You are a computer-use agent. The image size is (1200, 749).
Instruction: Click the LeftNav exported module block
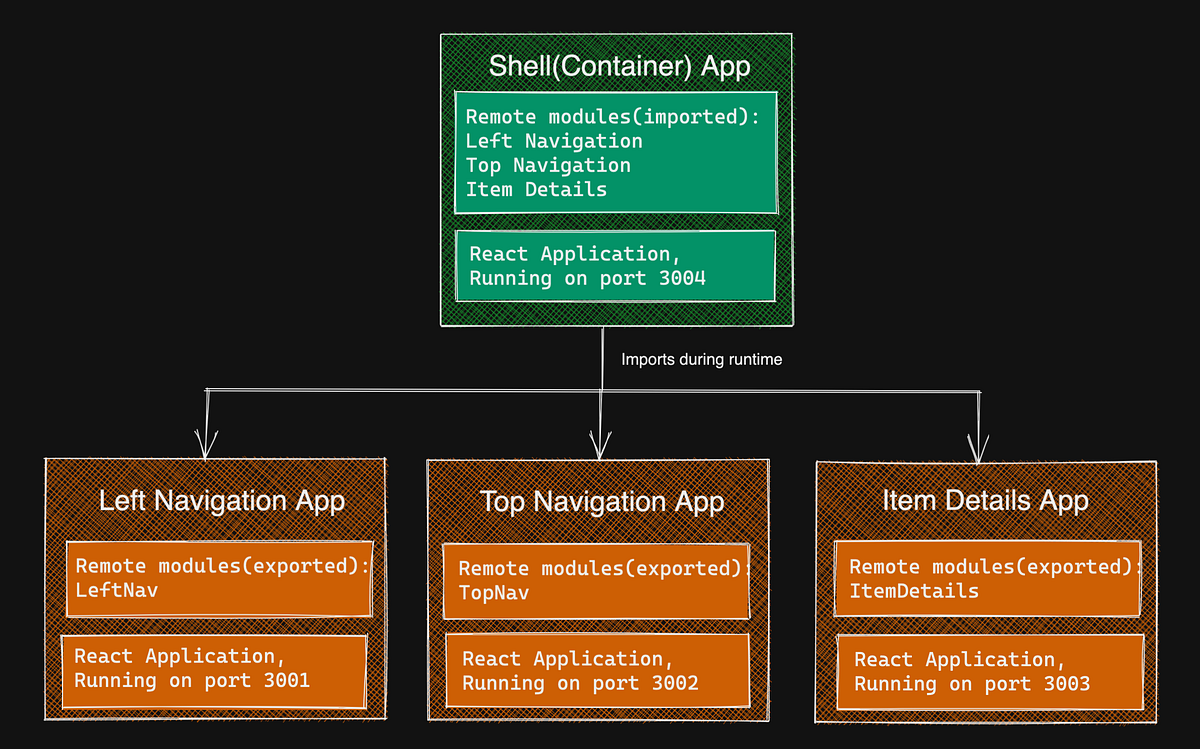pos(219,578)
